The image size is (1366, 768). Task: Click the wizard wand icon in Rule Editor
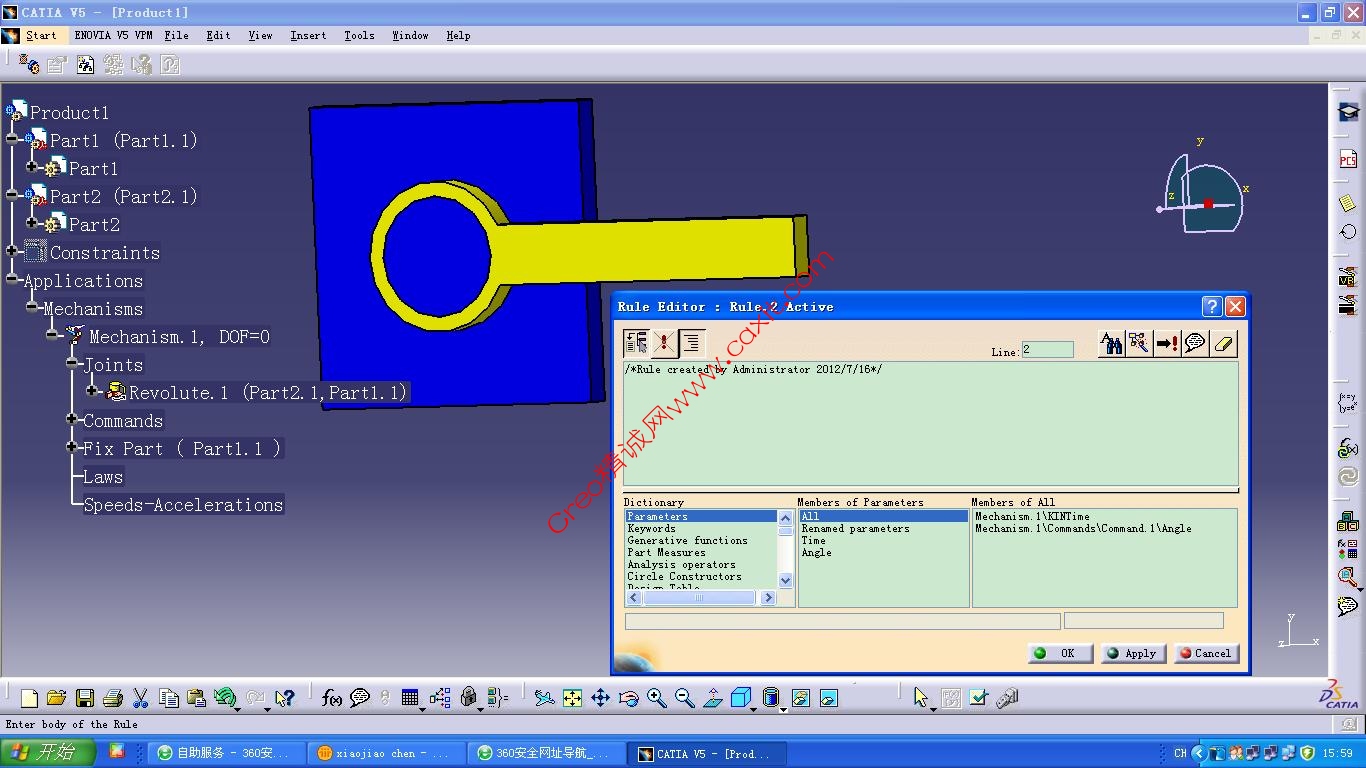click(x=1139, y=343)
